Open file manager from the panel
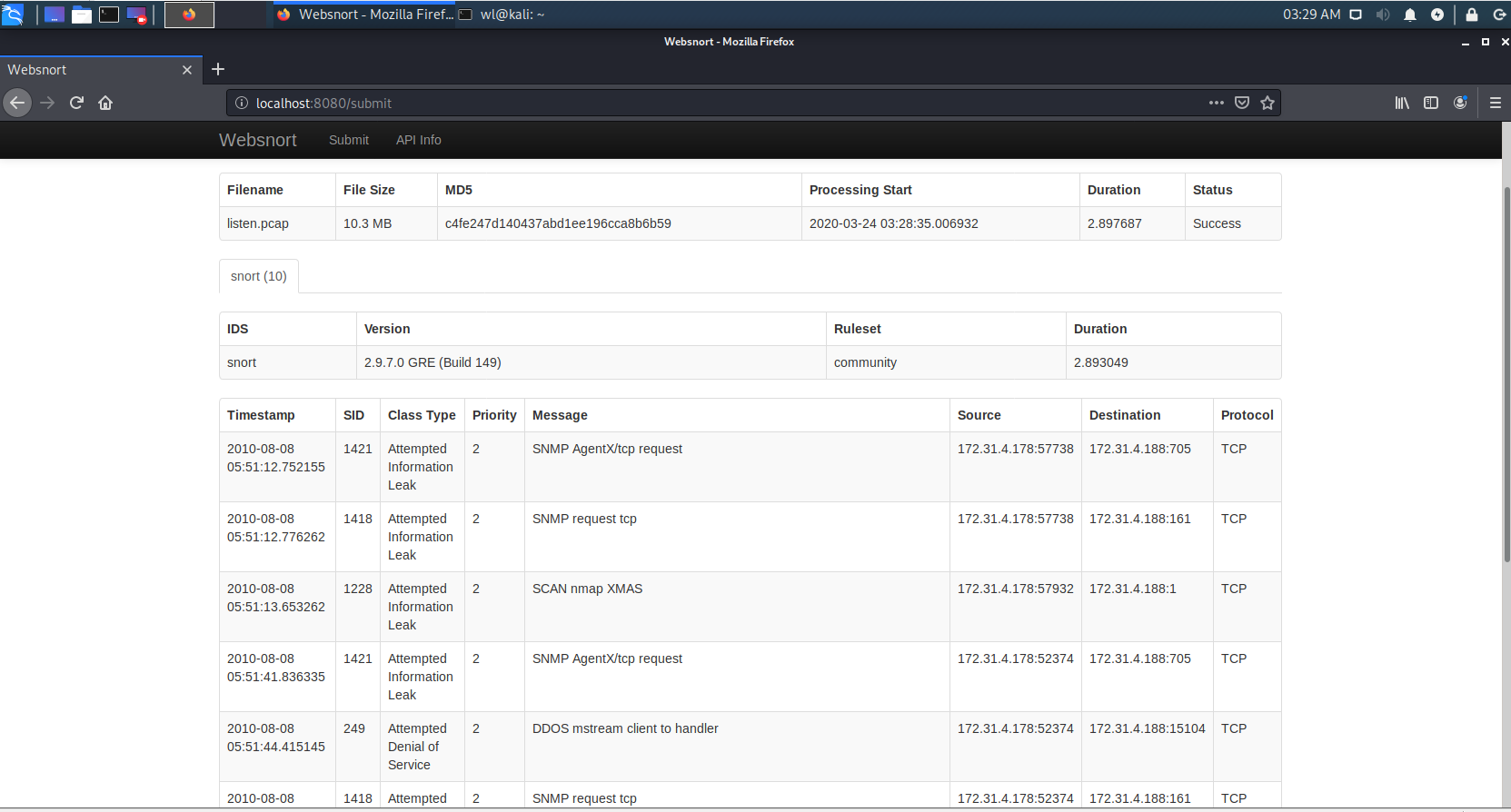The image size is (1511, 812). (x=82, y=15)
